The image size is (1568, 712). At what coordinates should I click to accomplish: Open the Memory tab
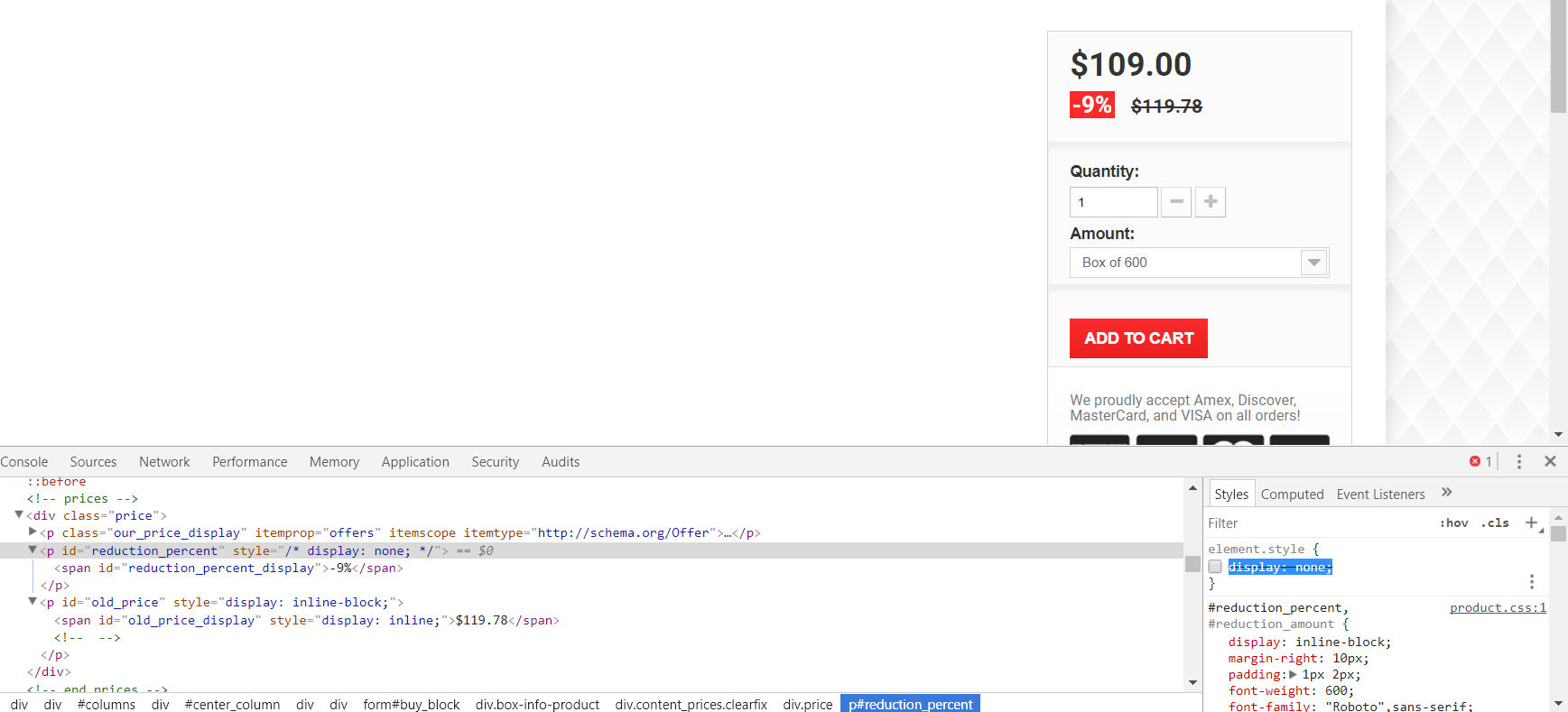coord(334,462)
